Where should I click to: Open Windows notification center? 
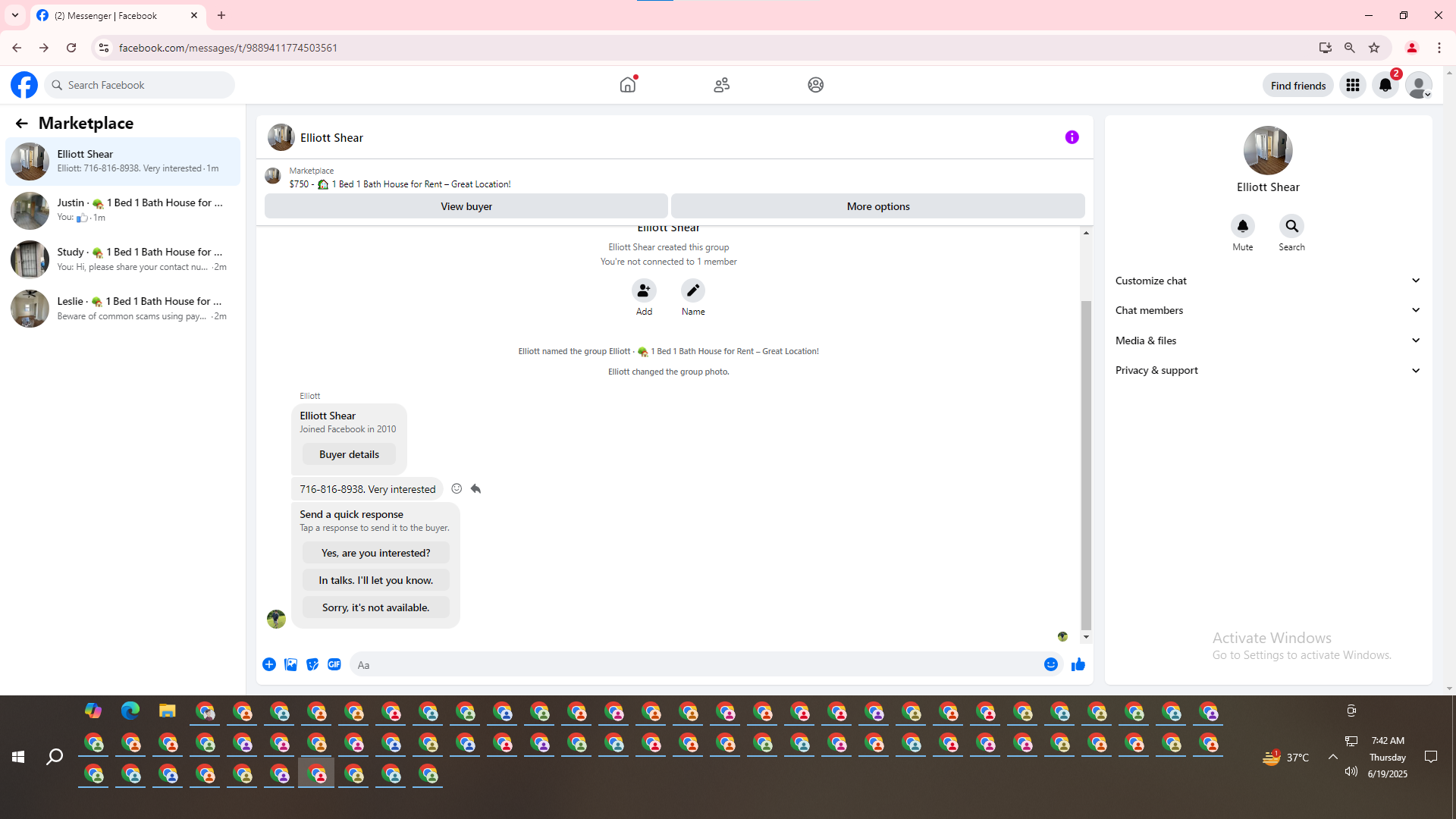tap(1431, 757)
